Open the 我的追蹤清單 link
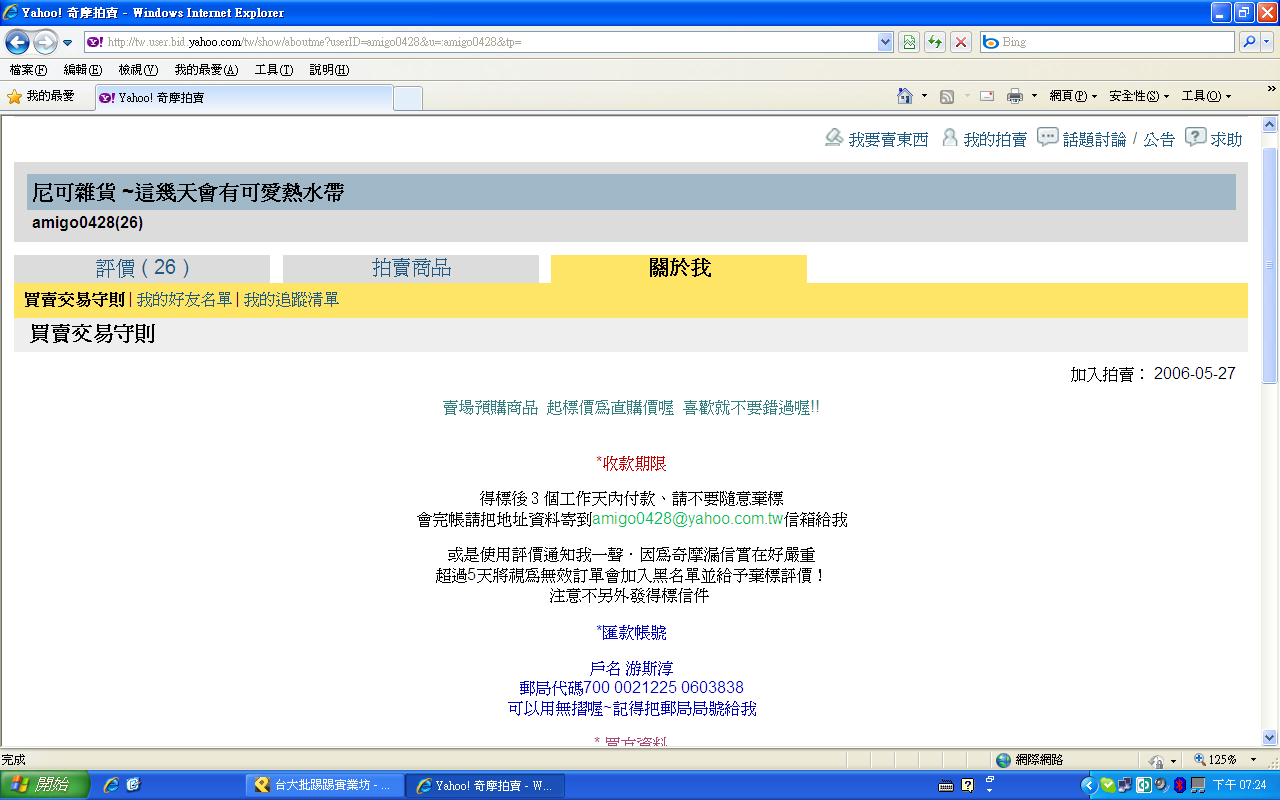The width and height of the screenshot is (1280, 800). point(291,300)
